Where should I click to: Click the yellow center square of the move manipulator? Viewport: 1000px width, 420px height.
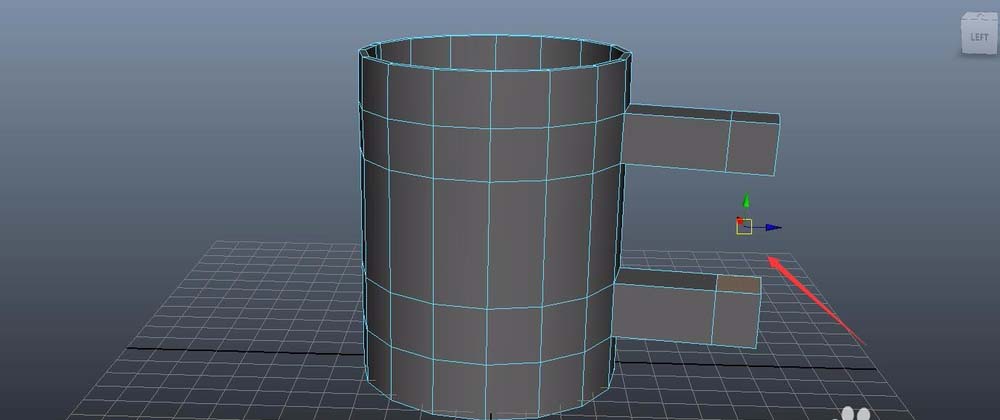click(x=744, y=227)
